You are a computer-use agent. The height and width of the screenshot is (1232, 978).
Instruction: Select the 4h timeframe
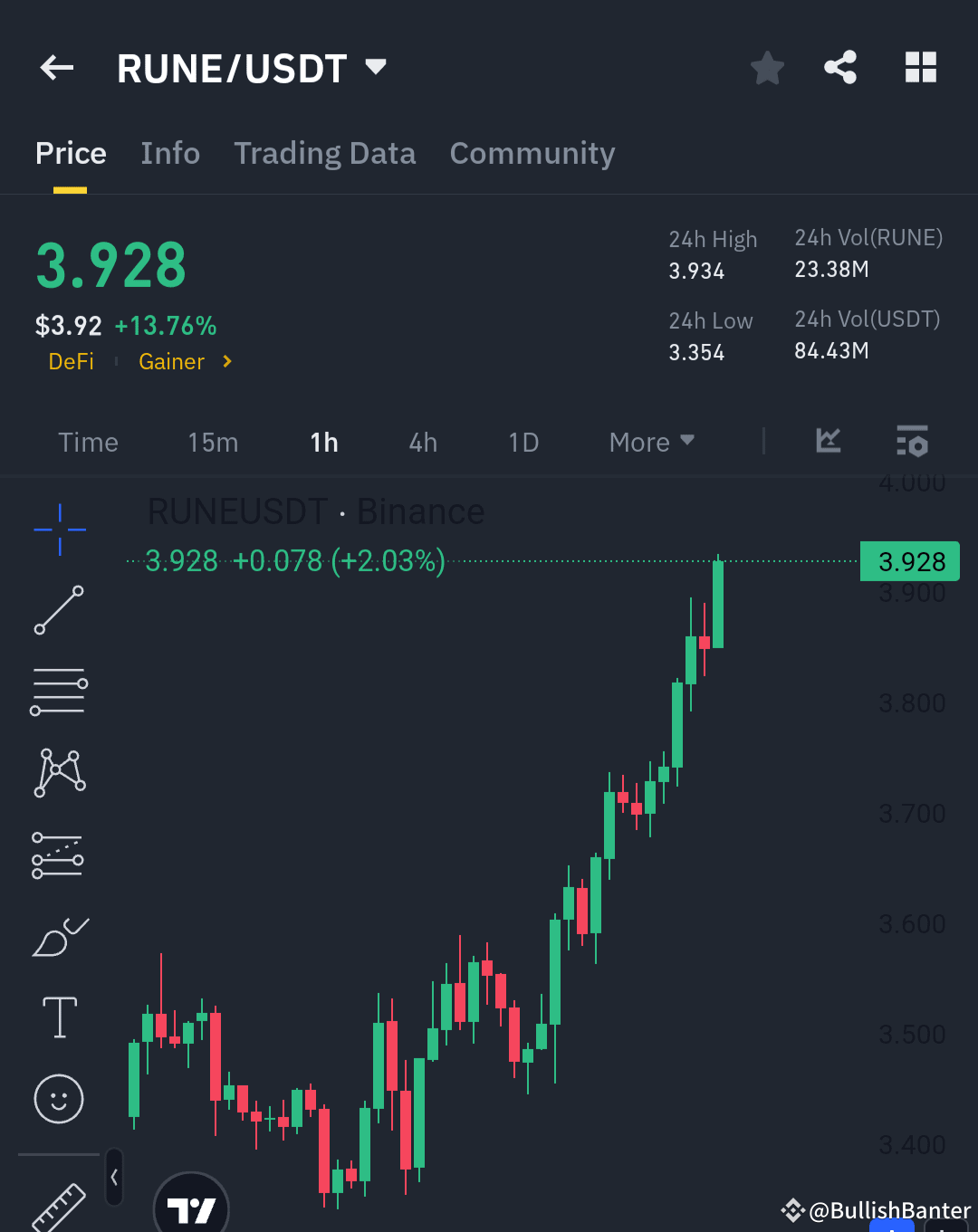click(x=421, y=442)
